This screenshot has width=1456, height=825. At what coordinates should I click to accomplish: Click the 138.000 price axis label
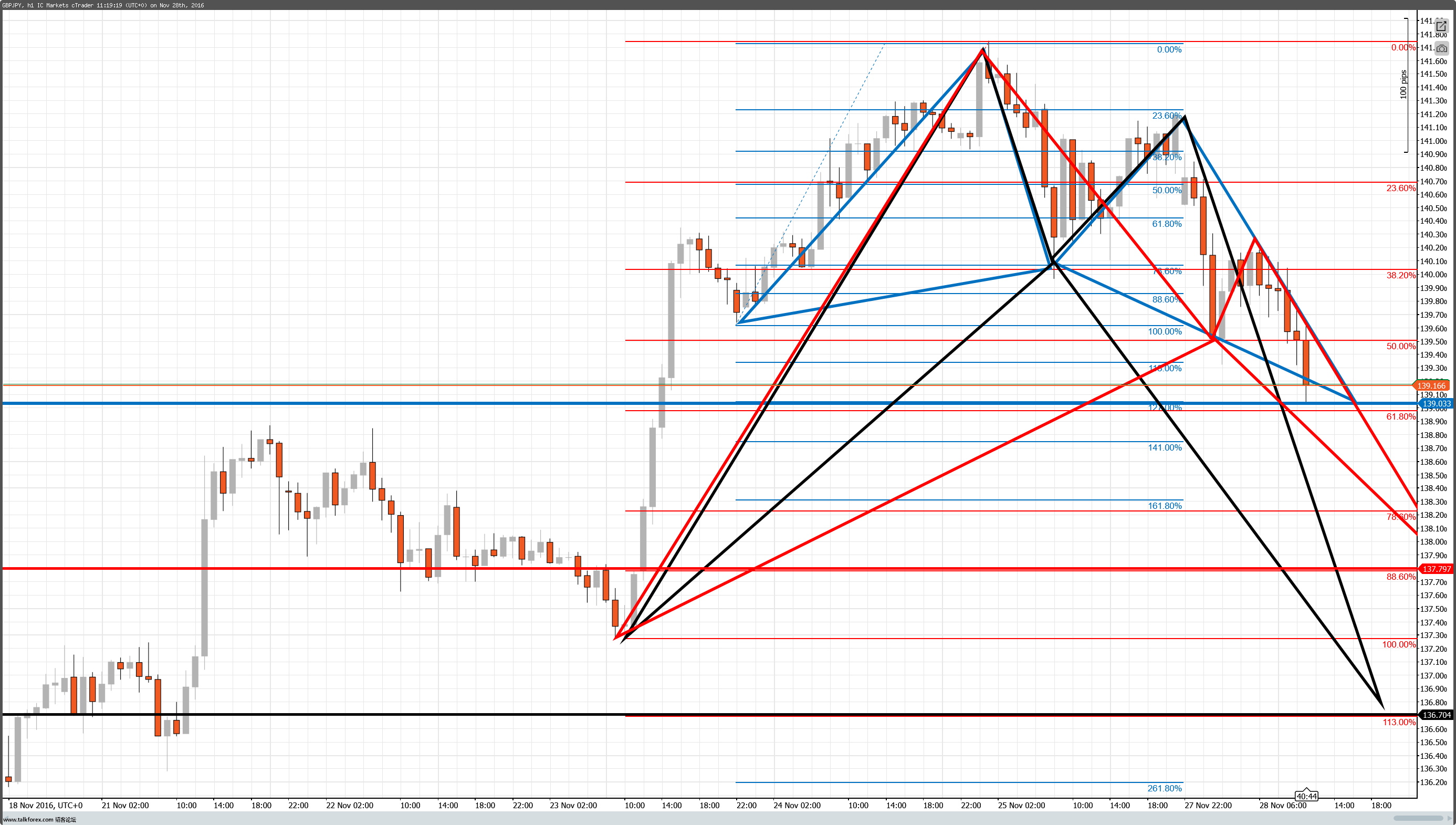[1433, 542]
